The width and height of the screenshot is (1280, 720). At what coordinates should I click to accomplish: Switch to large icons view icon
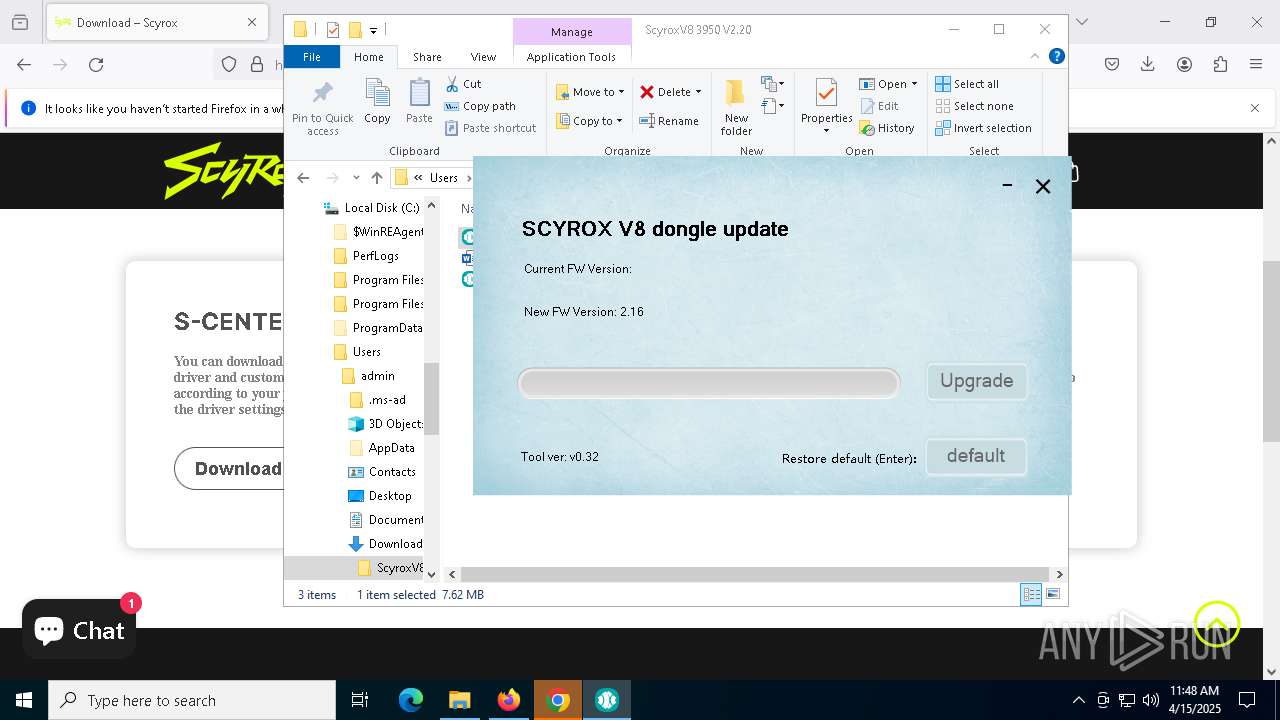[x=1053, y=595]
